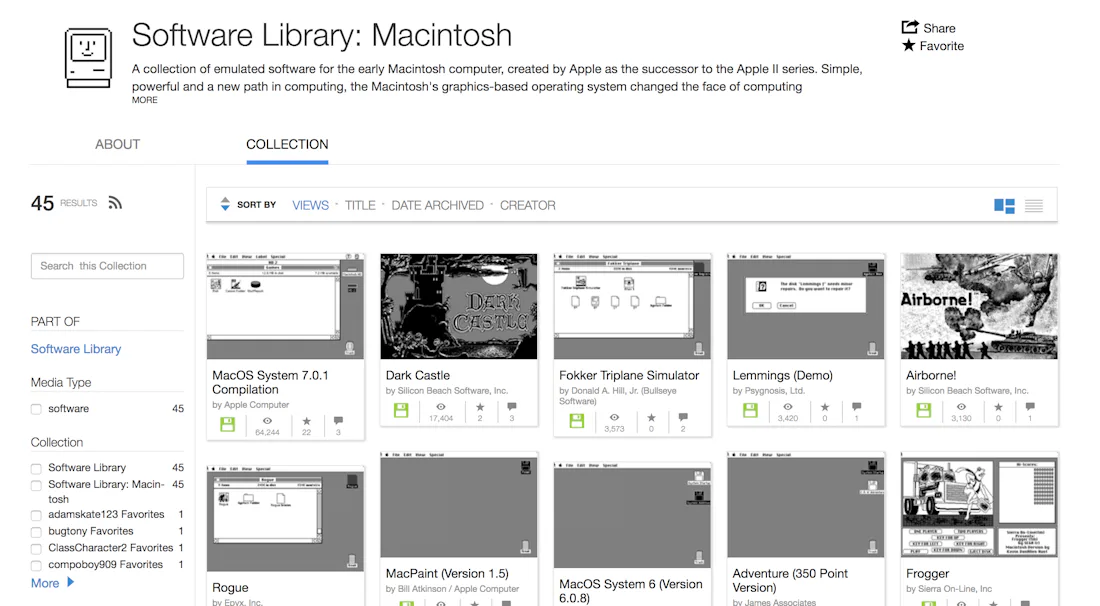The width and height of the screenshot is (1100, 606).
Task: Click the Share icon
Action: pos(910,27)
